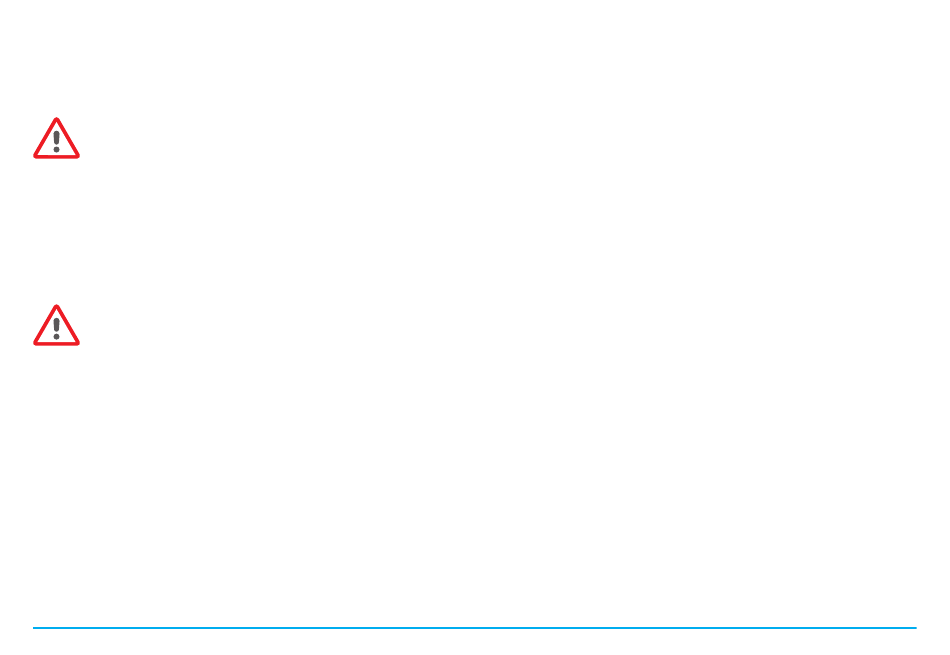Click the blue horizontal divider line

pyautogui.click(x=474, y=628)
